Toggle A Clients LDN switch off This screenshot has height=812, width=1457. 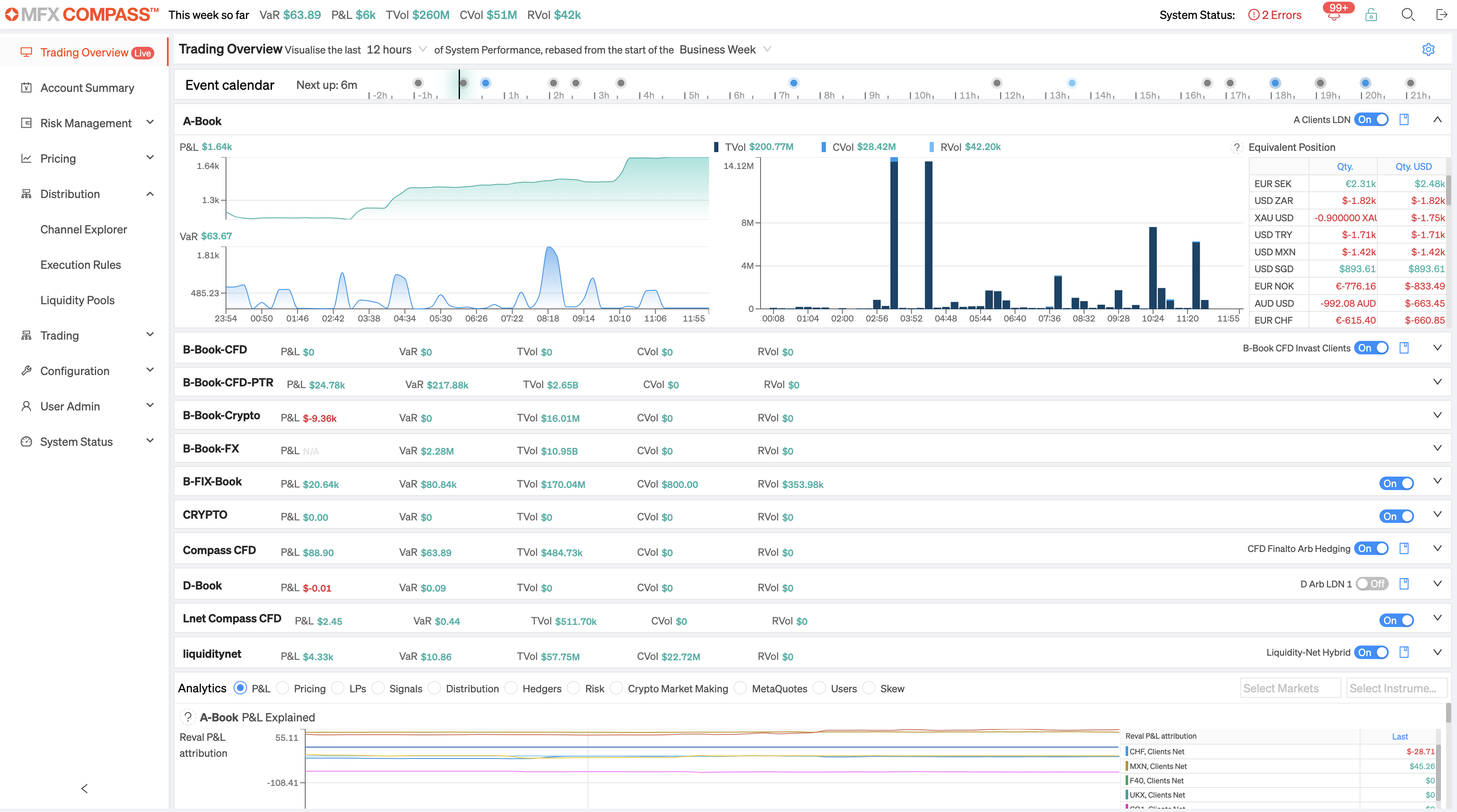coord(1371,120)
